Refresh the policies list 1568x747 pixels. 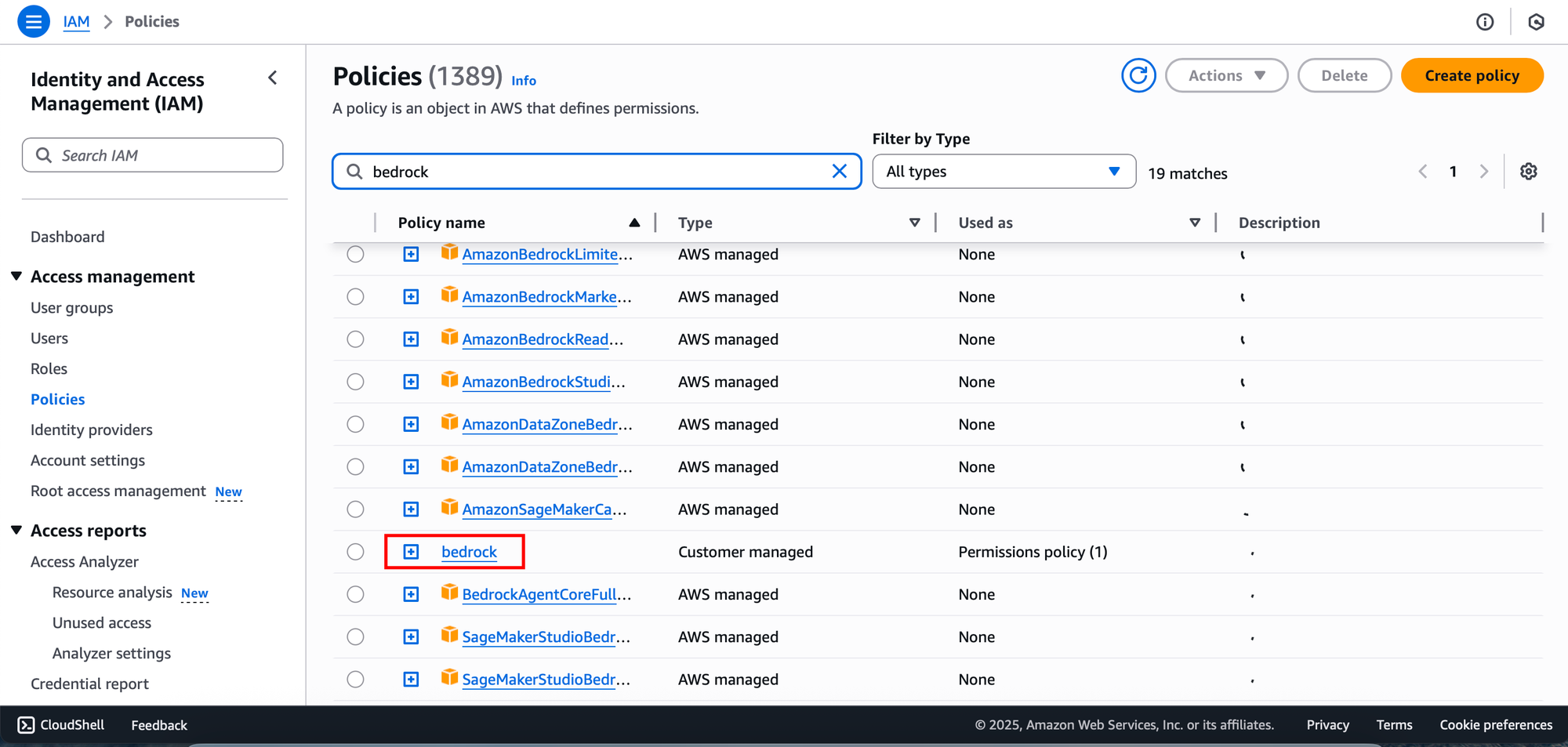click(x=1138, y=75)
